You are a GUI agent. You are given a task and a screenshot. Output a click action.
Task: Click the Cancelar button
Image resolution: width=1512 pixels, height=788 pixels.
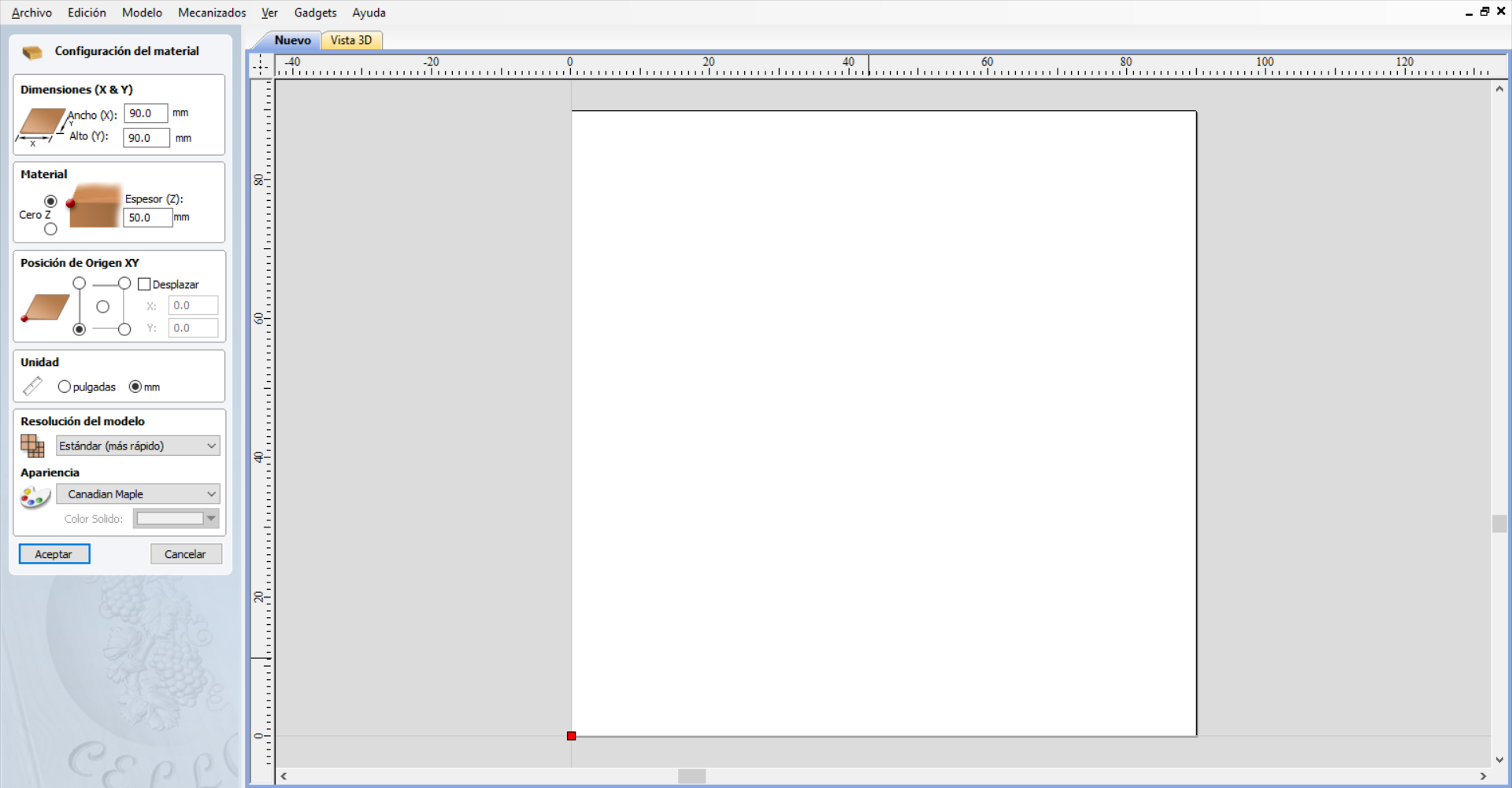(186, 554)
